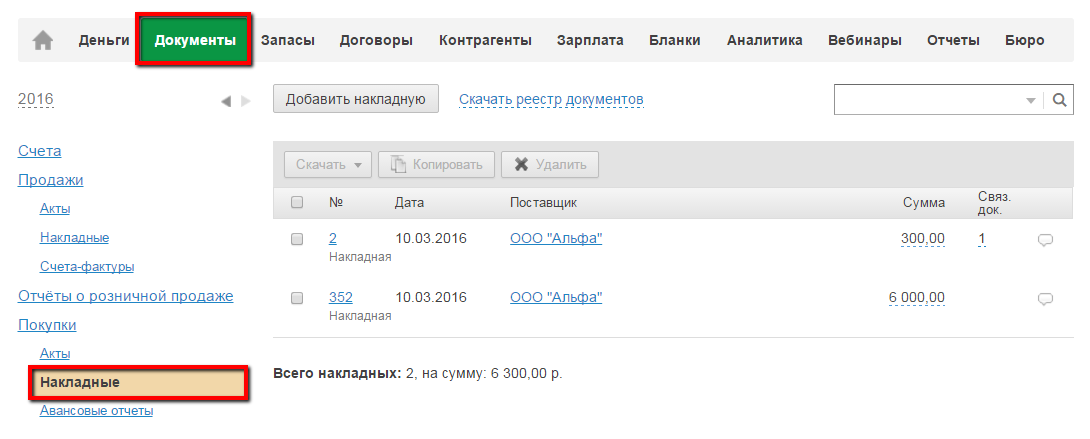
Task: Check the box for invoice 2
Action: tap(297, 240)
